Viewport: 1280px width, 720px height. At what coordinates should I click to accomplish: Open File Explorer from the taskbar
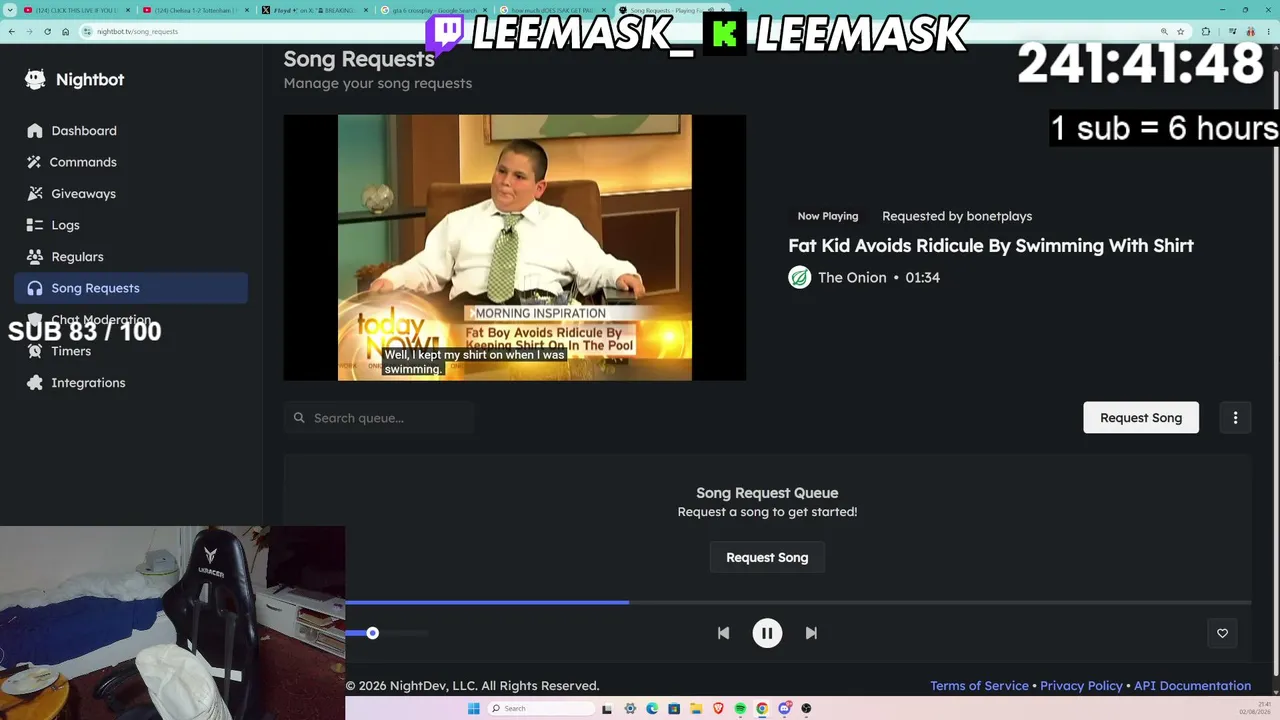point(696,709)
